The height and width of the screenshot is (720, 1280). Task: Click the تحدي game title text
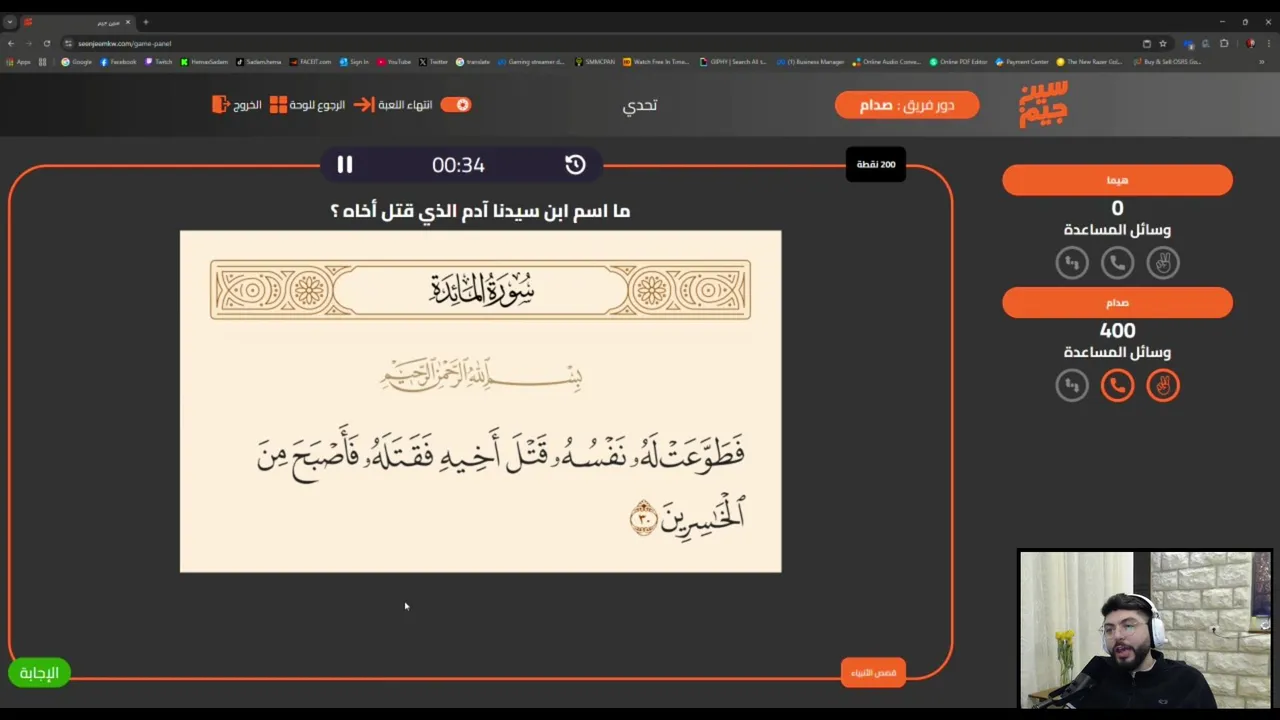[x=640, y=105]
